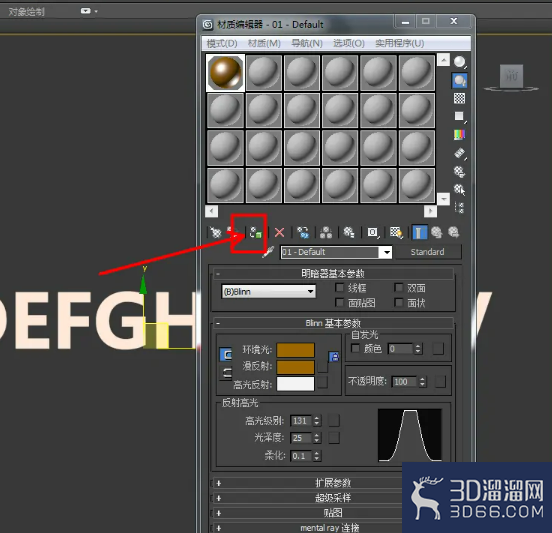This screenshot has width=552, height=533.
Task: Click ambient-diffuse map lock button
Action: coord(334,357)
